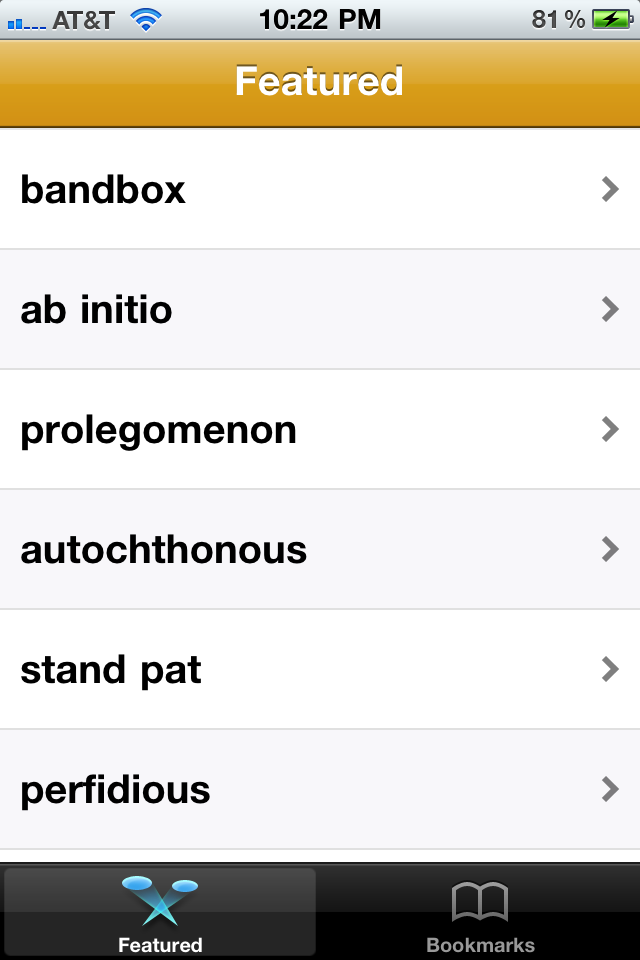Open the bandbox entry via its chevron
The image size is (640, 960).
point(610,189)
